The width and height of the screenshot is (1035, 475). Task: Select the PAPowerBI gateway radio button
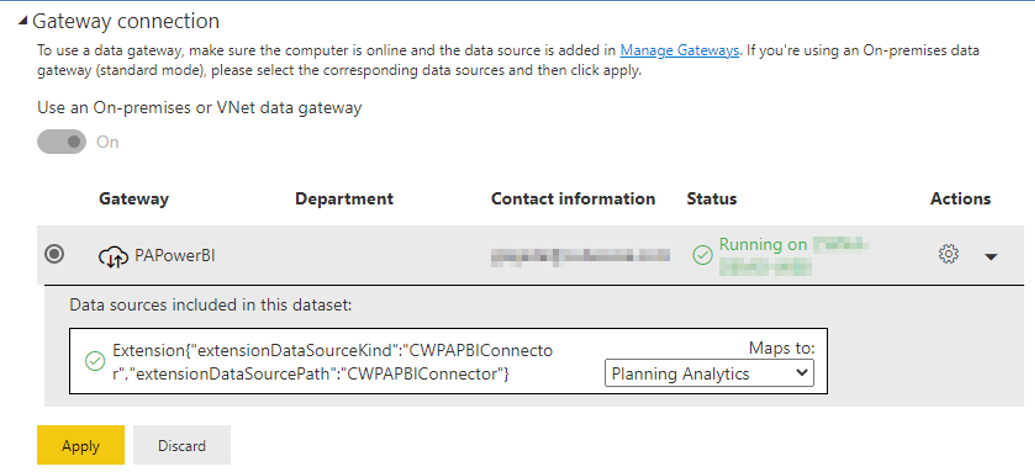pos(54,254)
